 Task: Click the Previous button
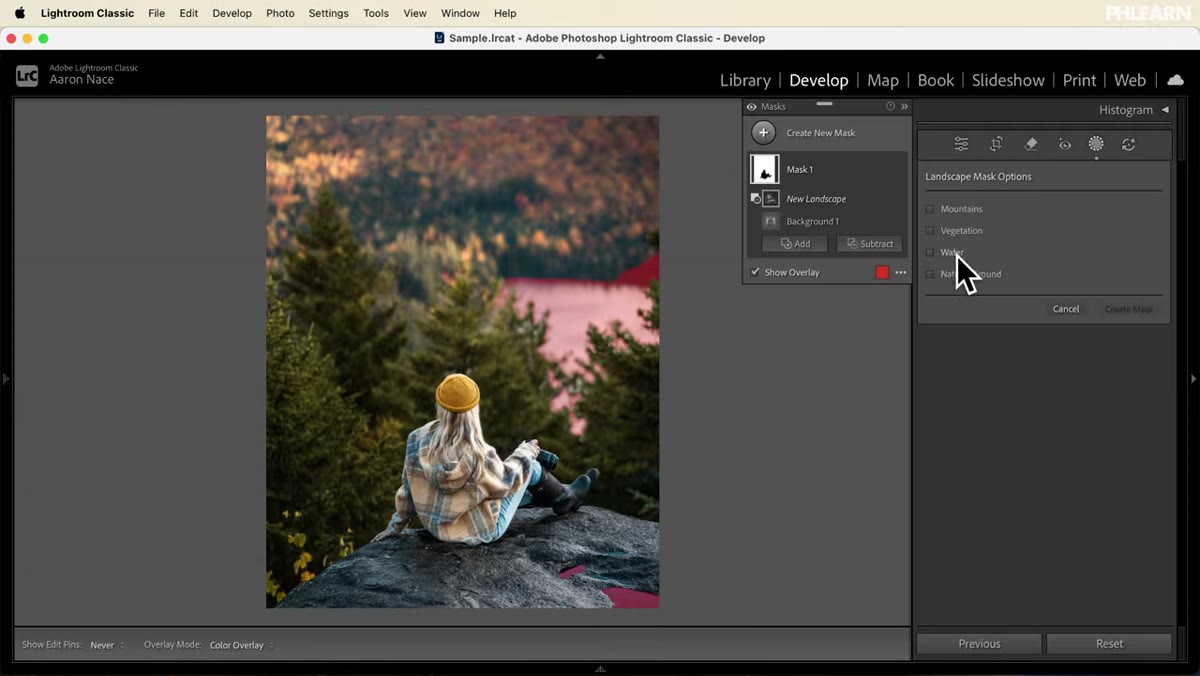click(979, 644)
